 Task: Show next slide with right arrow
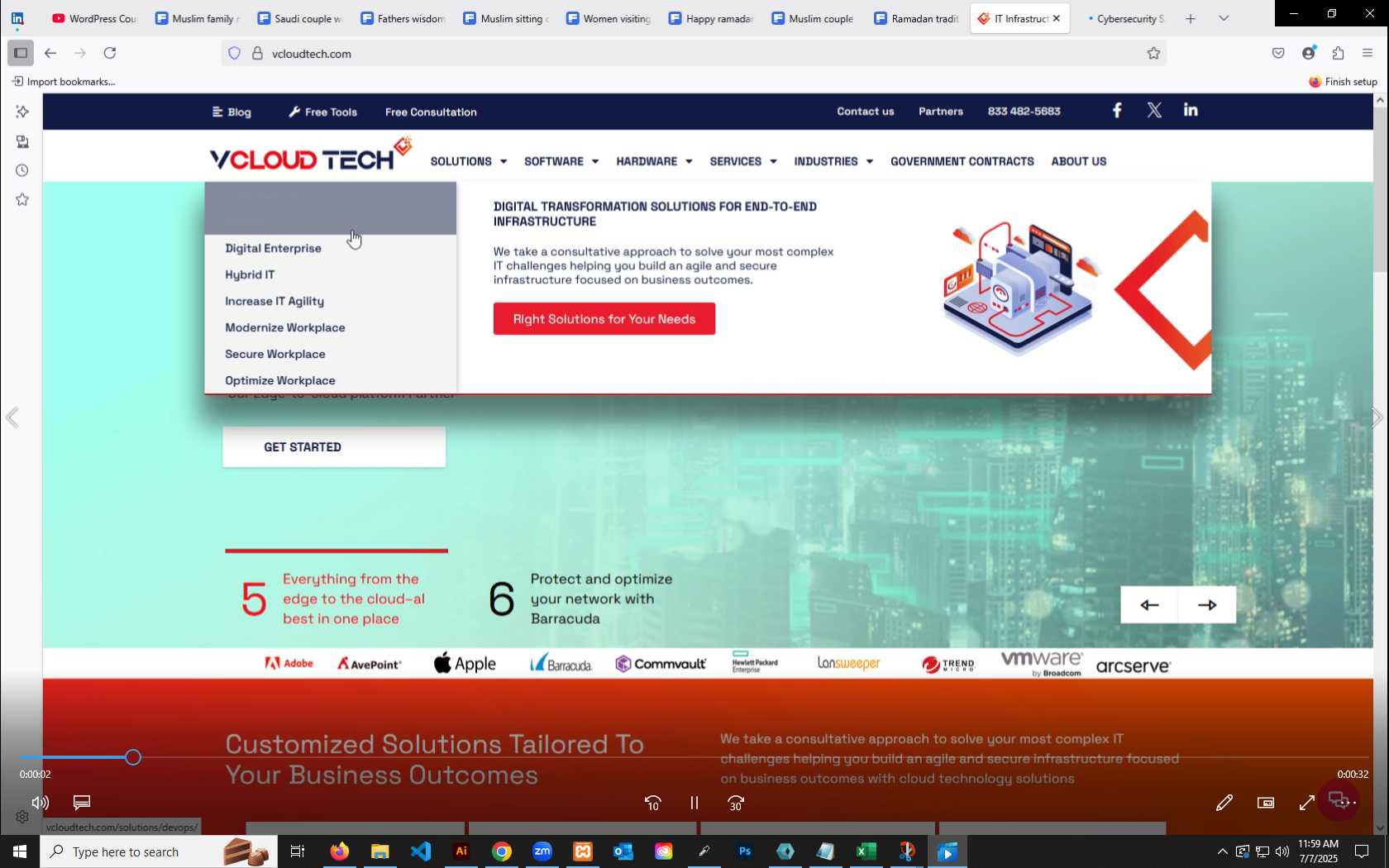click(x=1207, y=605)
